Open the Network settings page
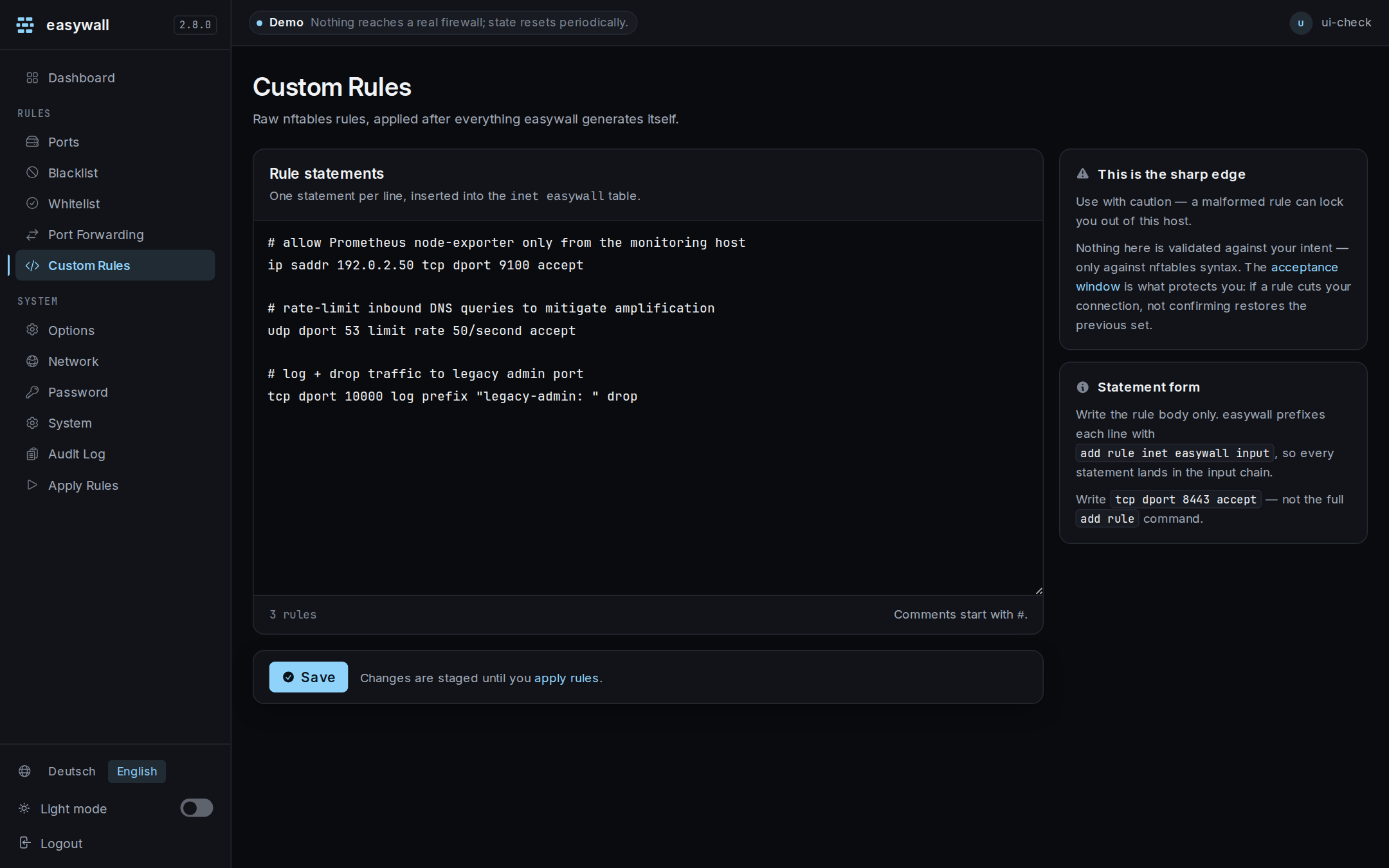Image resolution: width=1389 pixels, height=868 pixels. pos(115,361)
